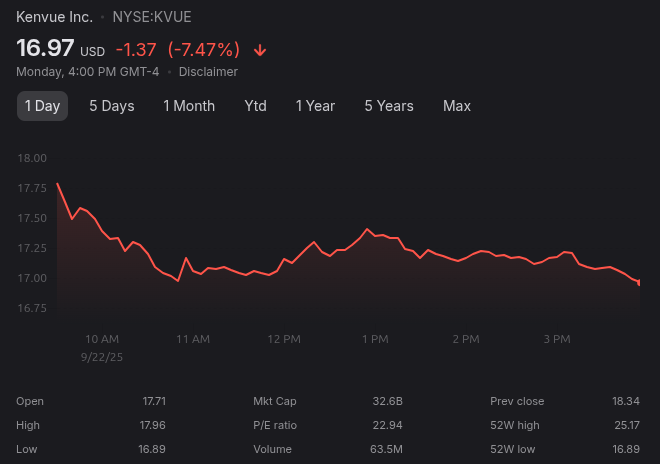This screenshot has height=464, width=660.
Task: Click the P/E ratio label
Action: click(x=275, y=425)
